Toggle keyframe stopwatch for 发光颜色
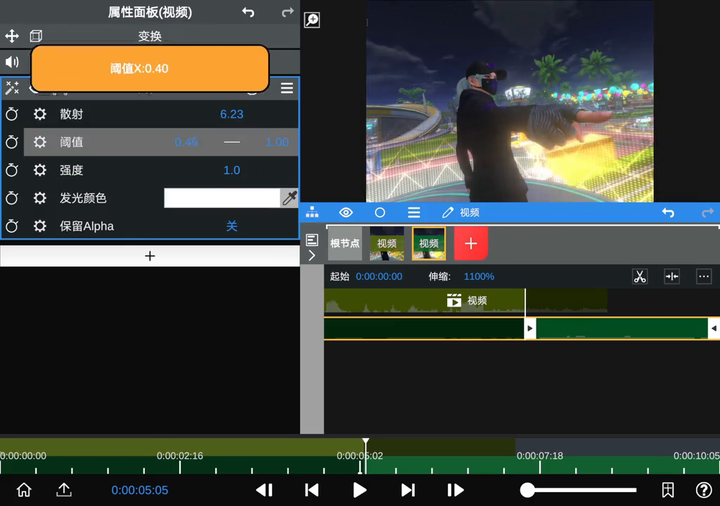The image size is (720, 506). [x=12, y=198]
